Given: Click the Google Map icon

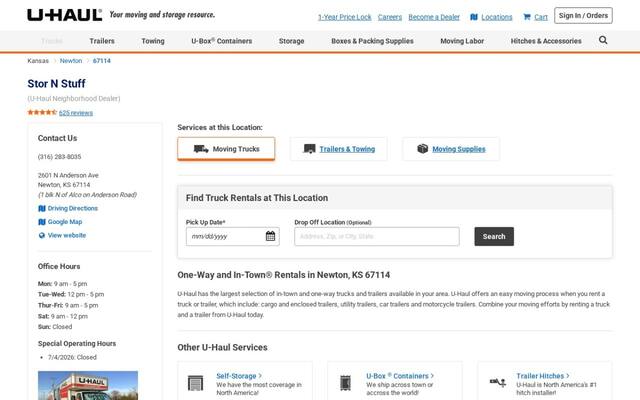Looking at the screenshot, I should [42, 222].
